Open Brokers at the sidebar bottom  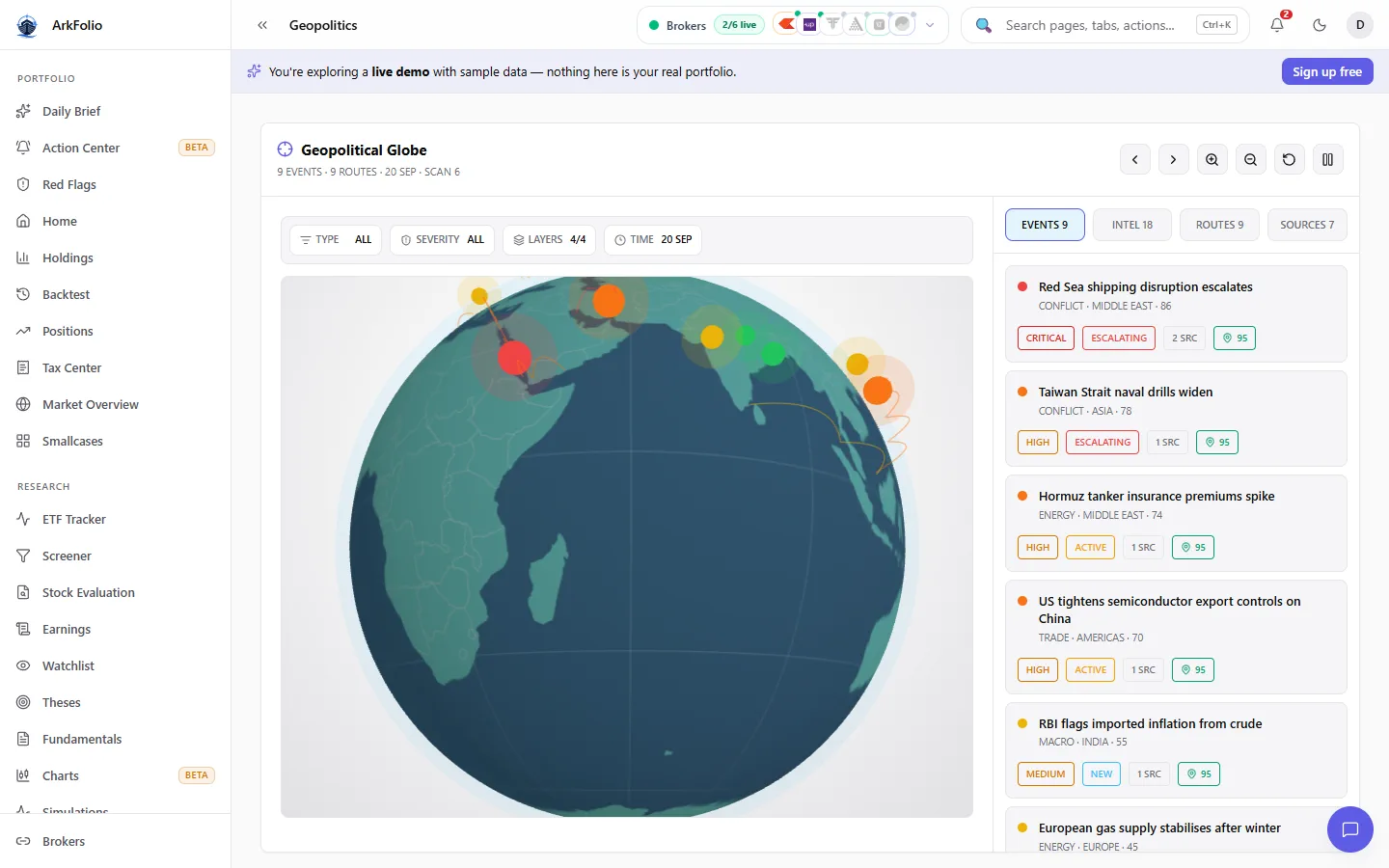116,841
